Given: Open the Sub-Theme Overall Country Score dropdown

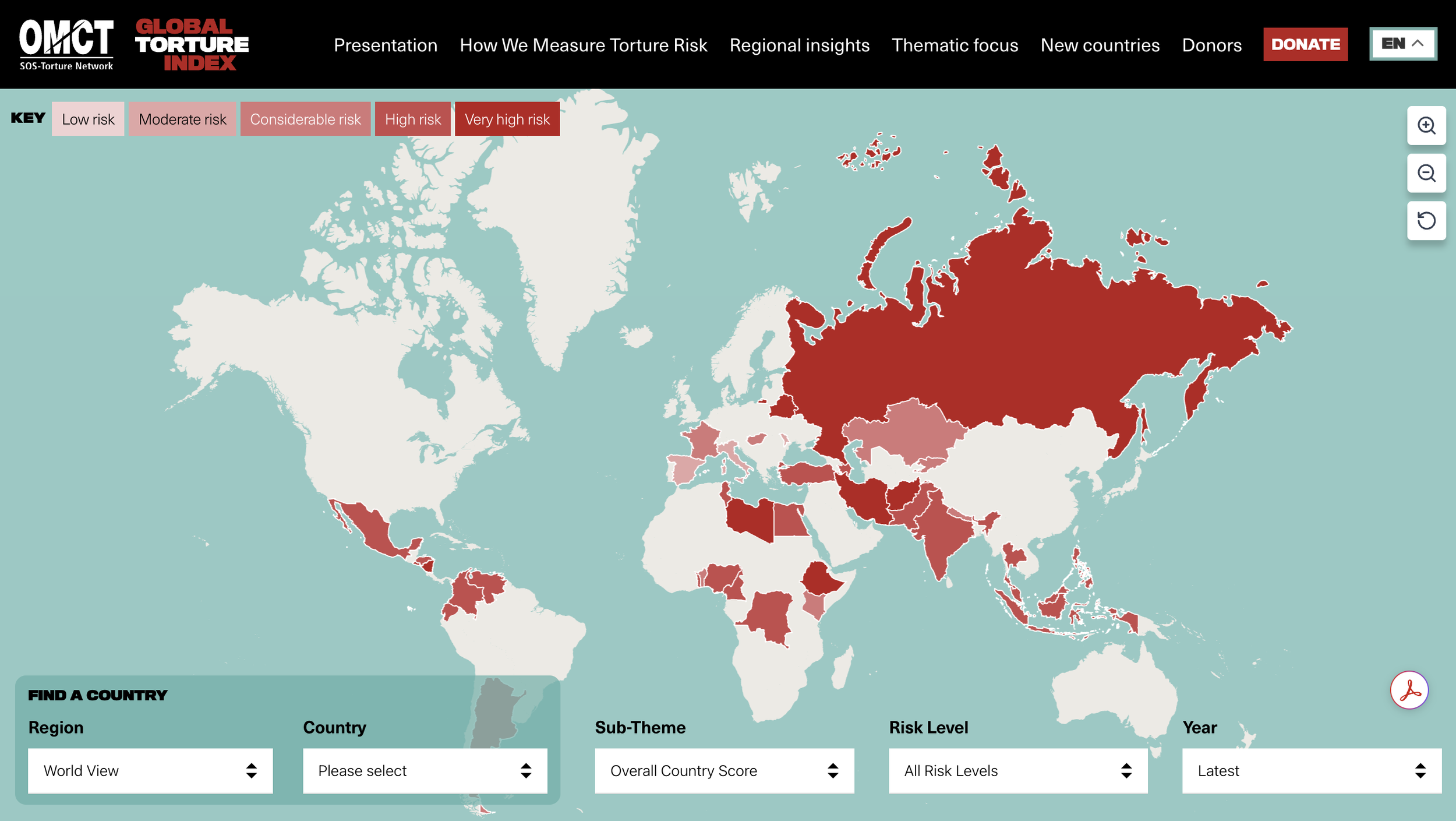Looking at the screenshot, I should 725,771.
